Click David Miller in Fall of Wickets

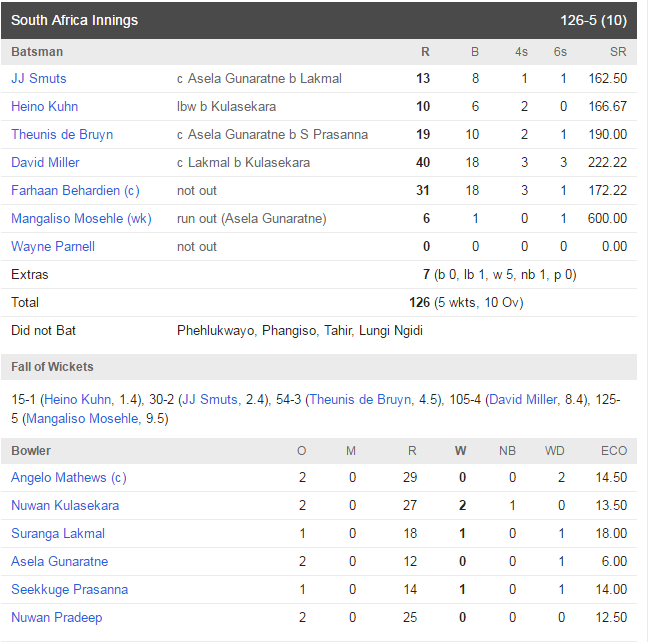coord(522,400)
